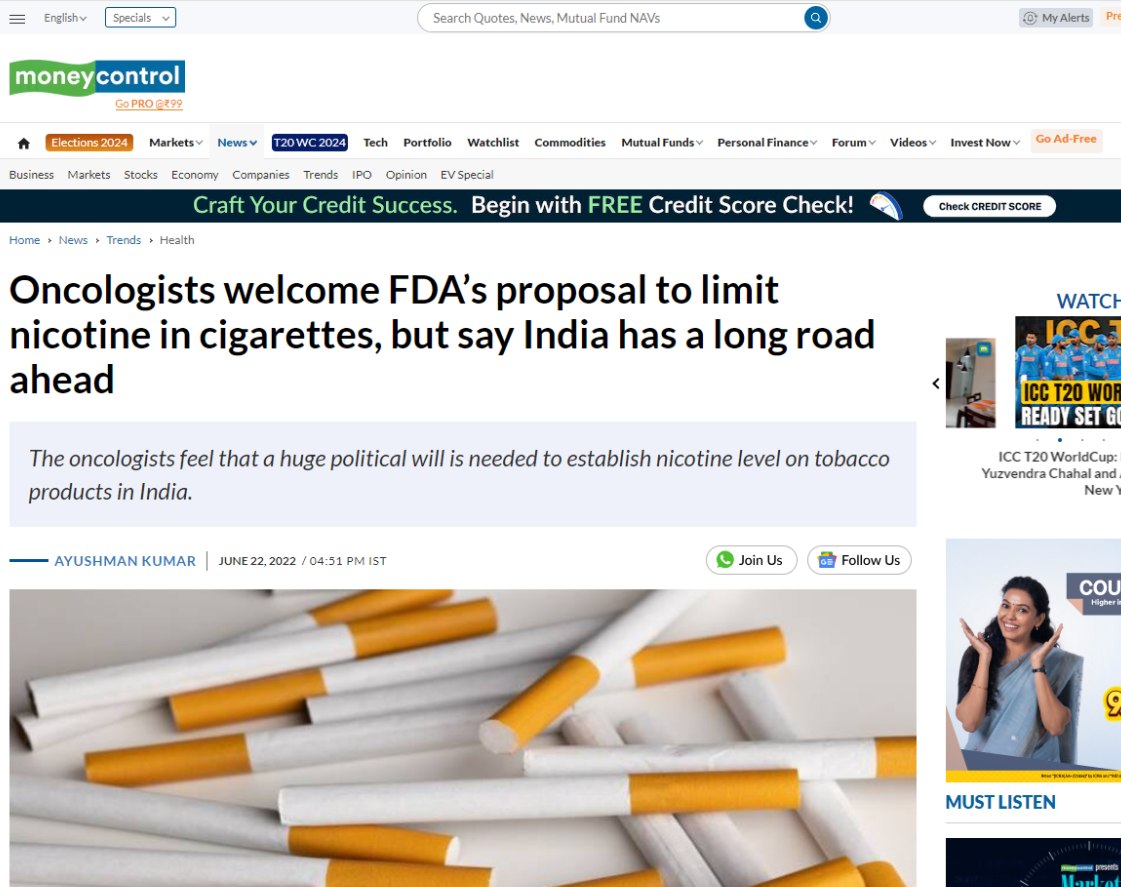
Task: Expand the Markets menu dropdown
Action: click(176, 142)
